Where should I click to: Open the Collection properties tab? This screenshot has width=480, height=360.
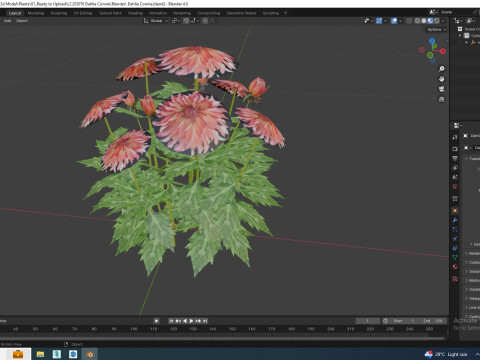click(x=455, y=199)
